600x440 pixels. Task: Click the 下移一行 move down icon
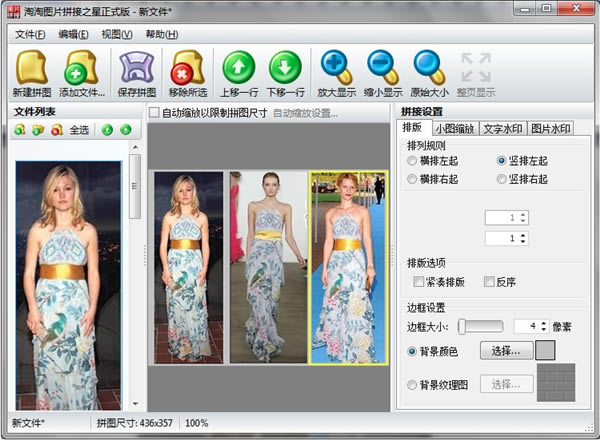(x=284, y=66)
